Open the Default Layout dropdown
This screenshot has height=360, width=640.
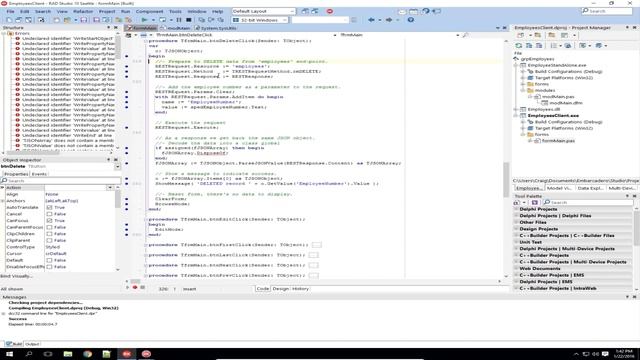click(263, 11)
